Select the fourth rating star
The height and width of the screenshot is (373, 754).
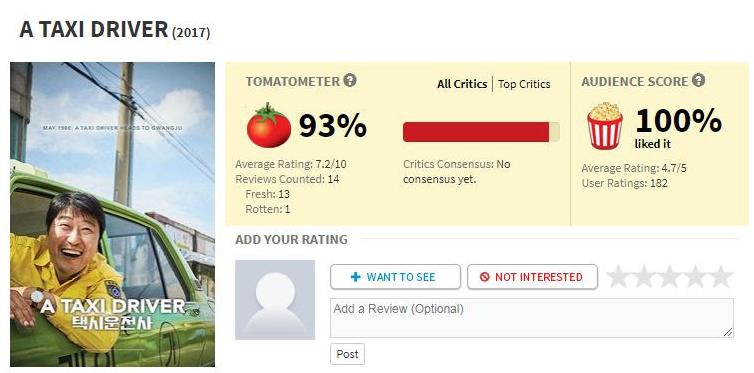point(695,277)
